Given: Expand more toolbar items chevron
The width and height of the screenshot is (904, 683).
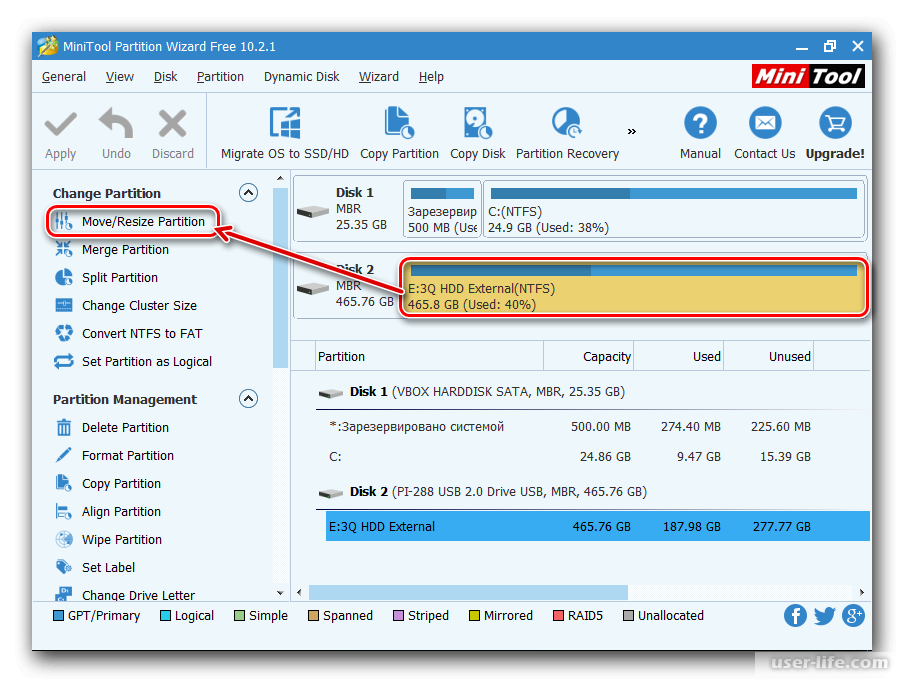Looking at the screenshot, I should [632, 131].
